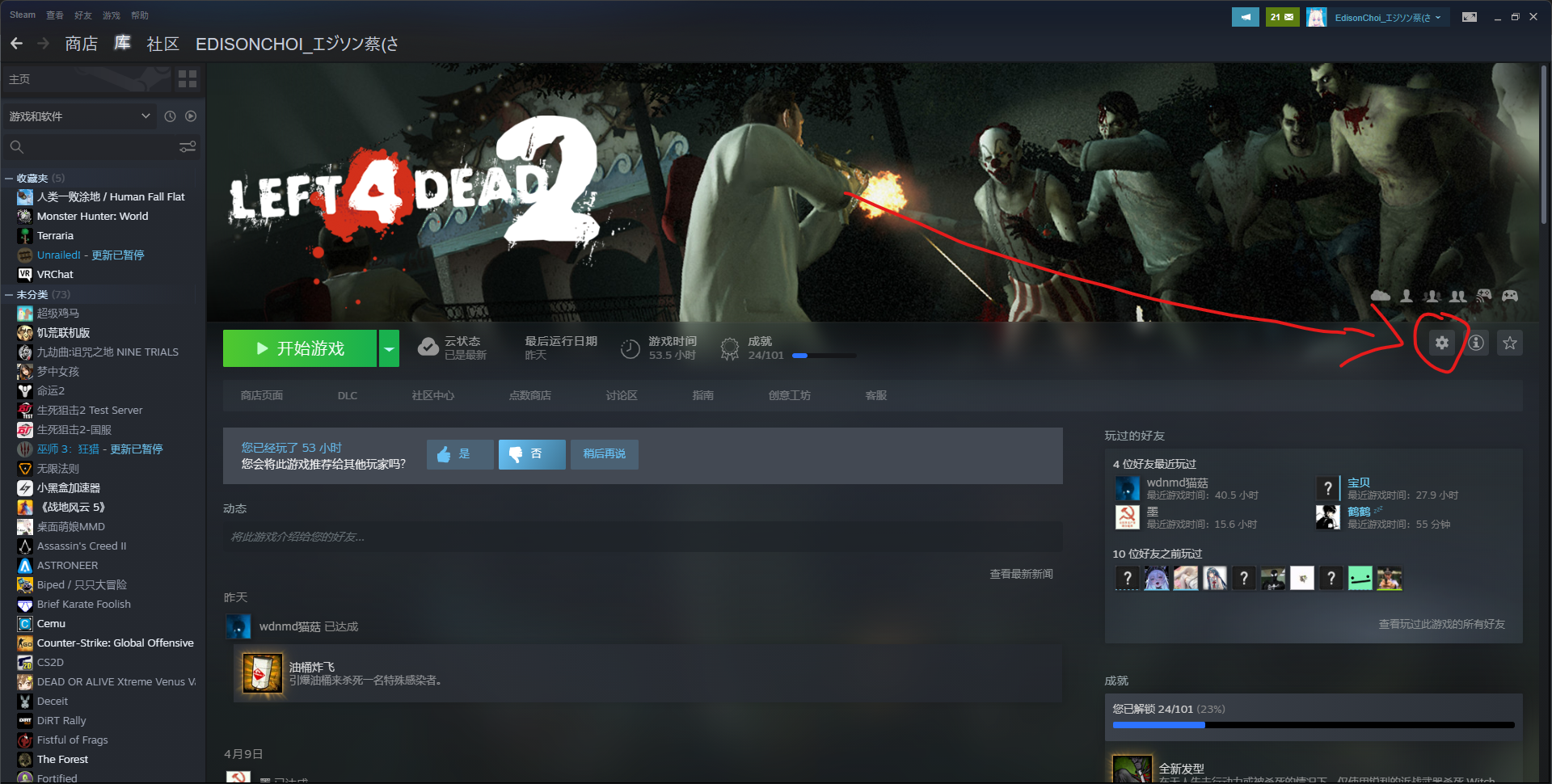This screenshot has height=784, width=1552.
Task: Open the 讨论区 tab
Action: 622,395
